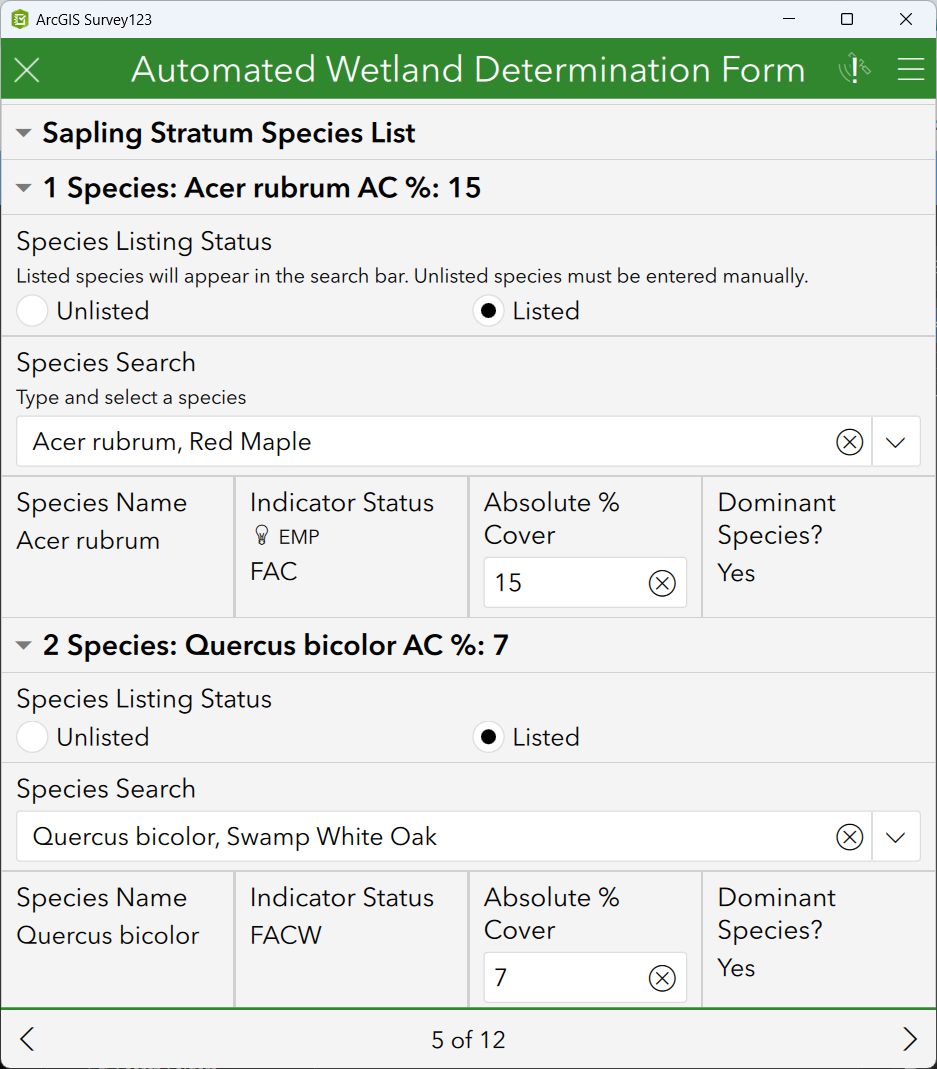Go to the next form page
937x1069 pixels.
909,1040
